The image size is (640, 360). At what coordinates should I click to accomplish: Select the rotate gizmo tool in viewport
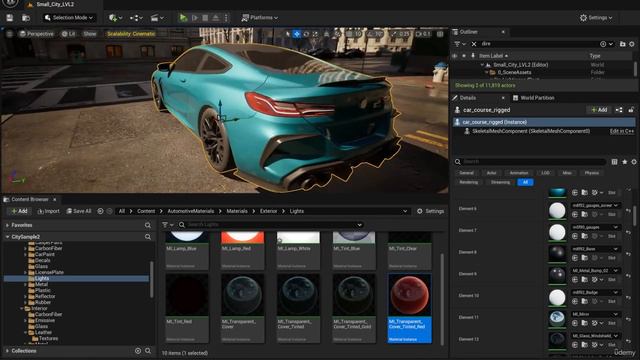coord(306,34)
